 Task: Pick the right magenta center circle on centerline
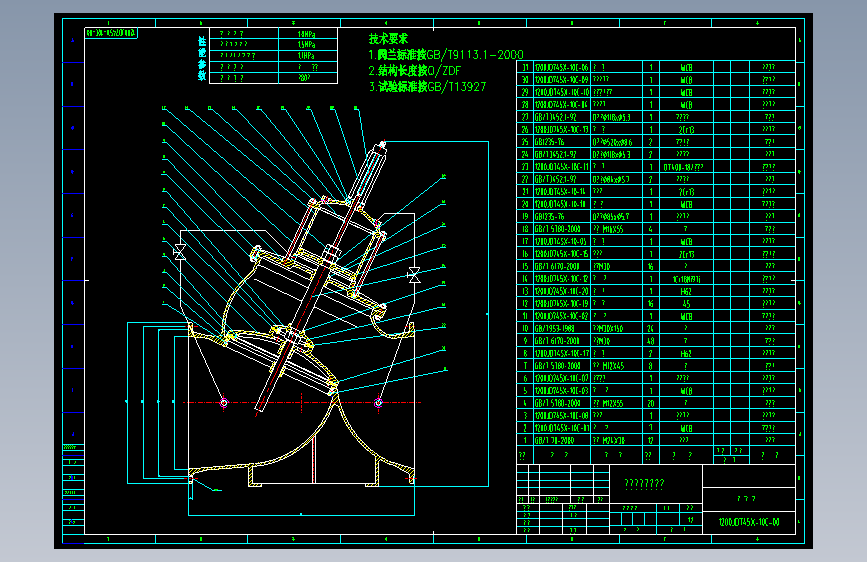click(378, 403)
